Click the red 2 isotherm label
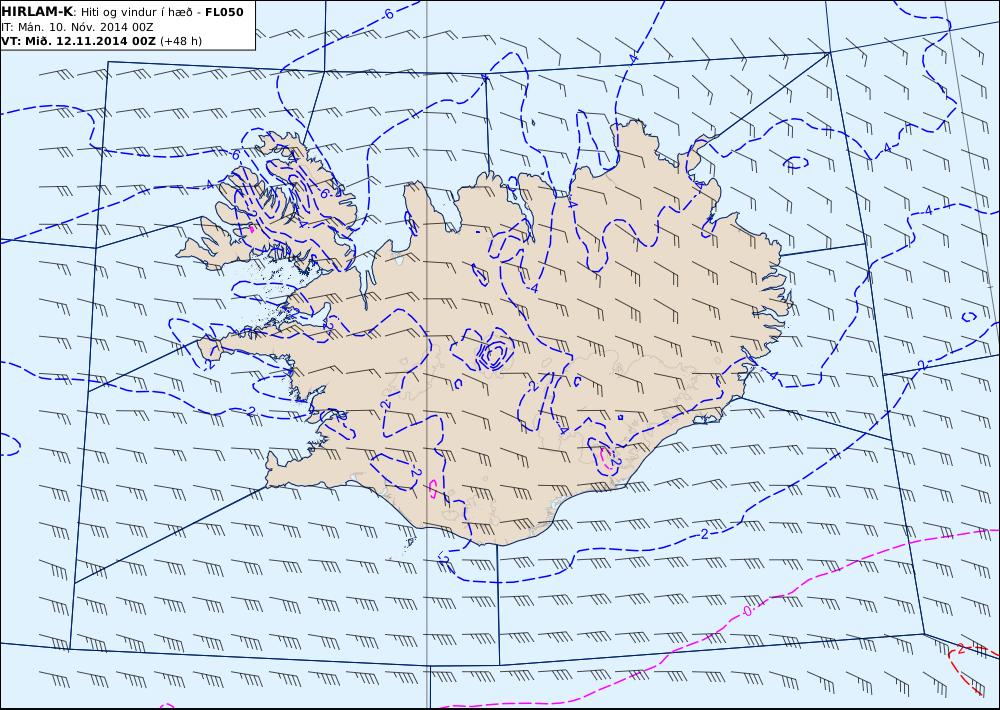 pos(960,650)
